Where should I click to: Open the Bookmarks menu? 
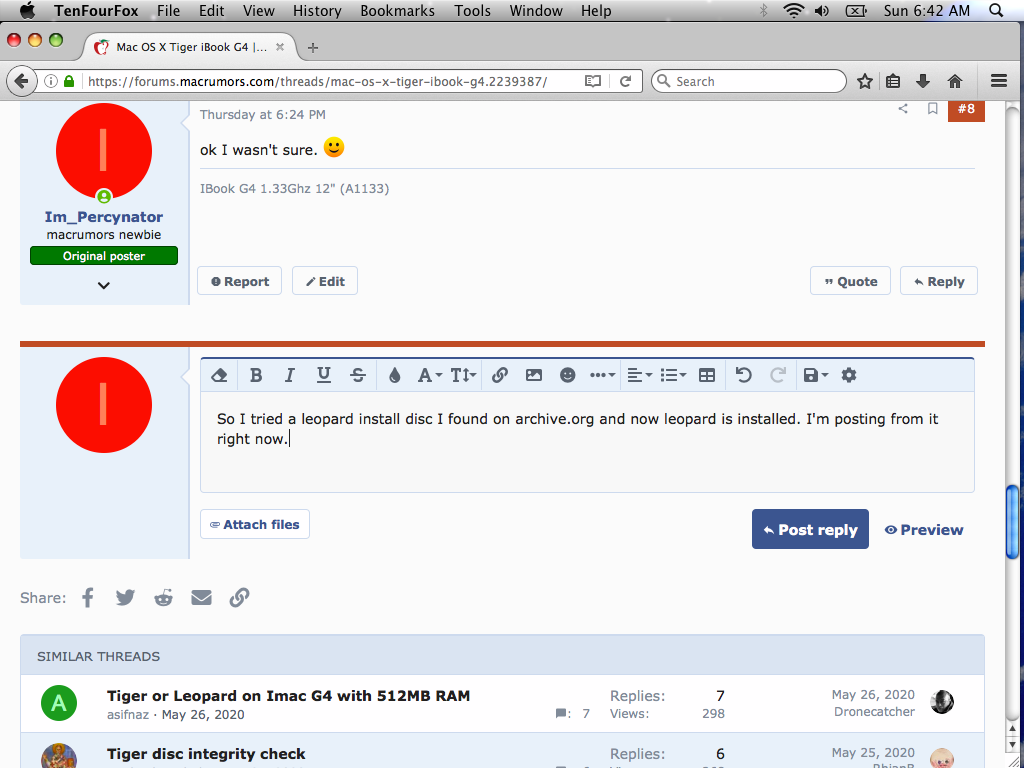397,11
